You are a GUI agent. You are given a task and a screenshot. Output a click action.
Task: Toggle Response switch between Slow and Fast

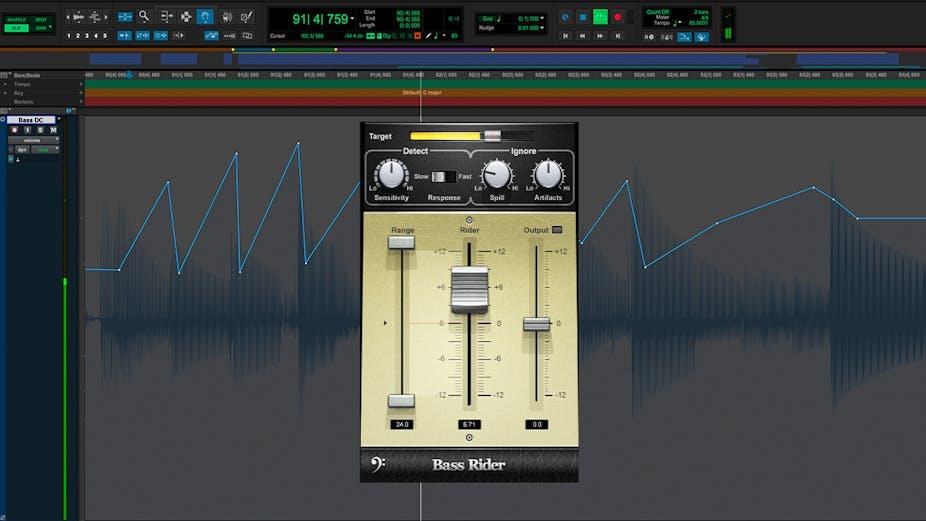(x=443, y=177)
